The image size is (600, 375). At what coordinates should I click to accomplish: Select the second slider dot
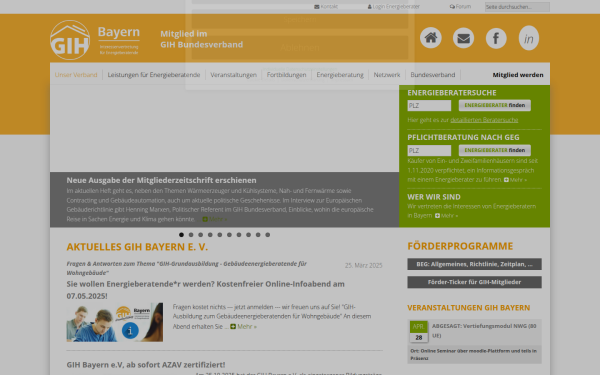coord(191,235)
